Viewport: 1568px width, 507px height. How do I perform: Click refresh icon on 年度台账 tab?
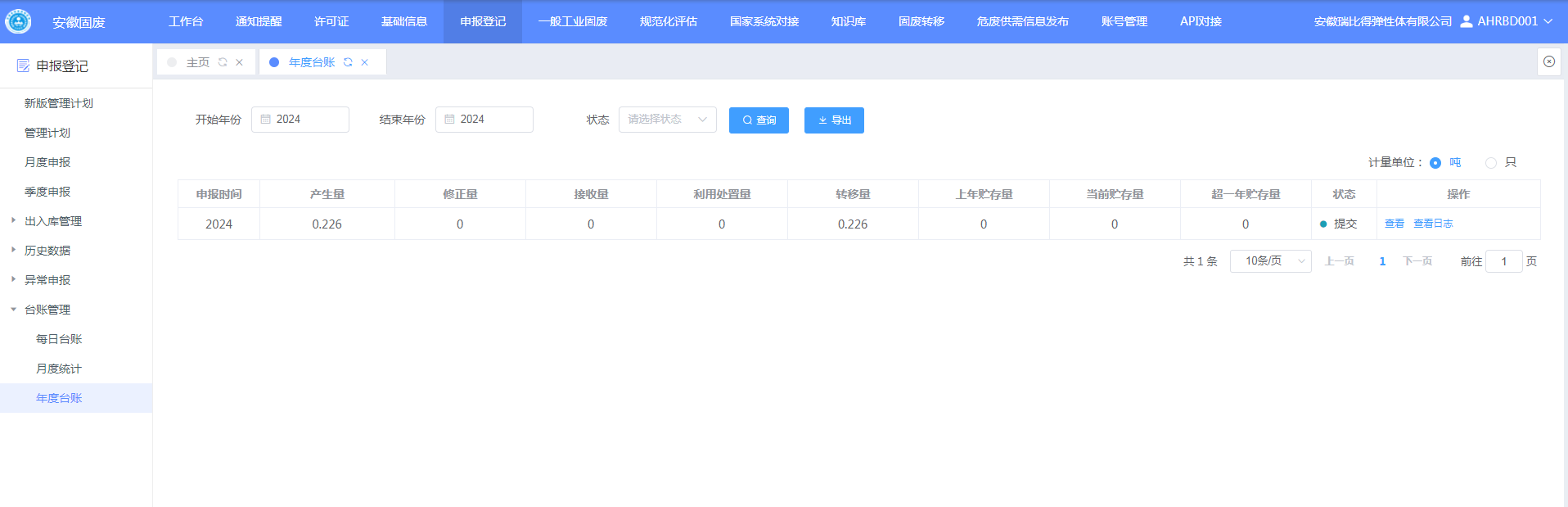(x=348, y=62)
